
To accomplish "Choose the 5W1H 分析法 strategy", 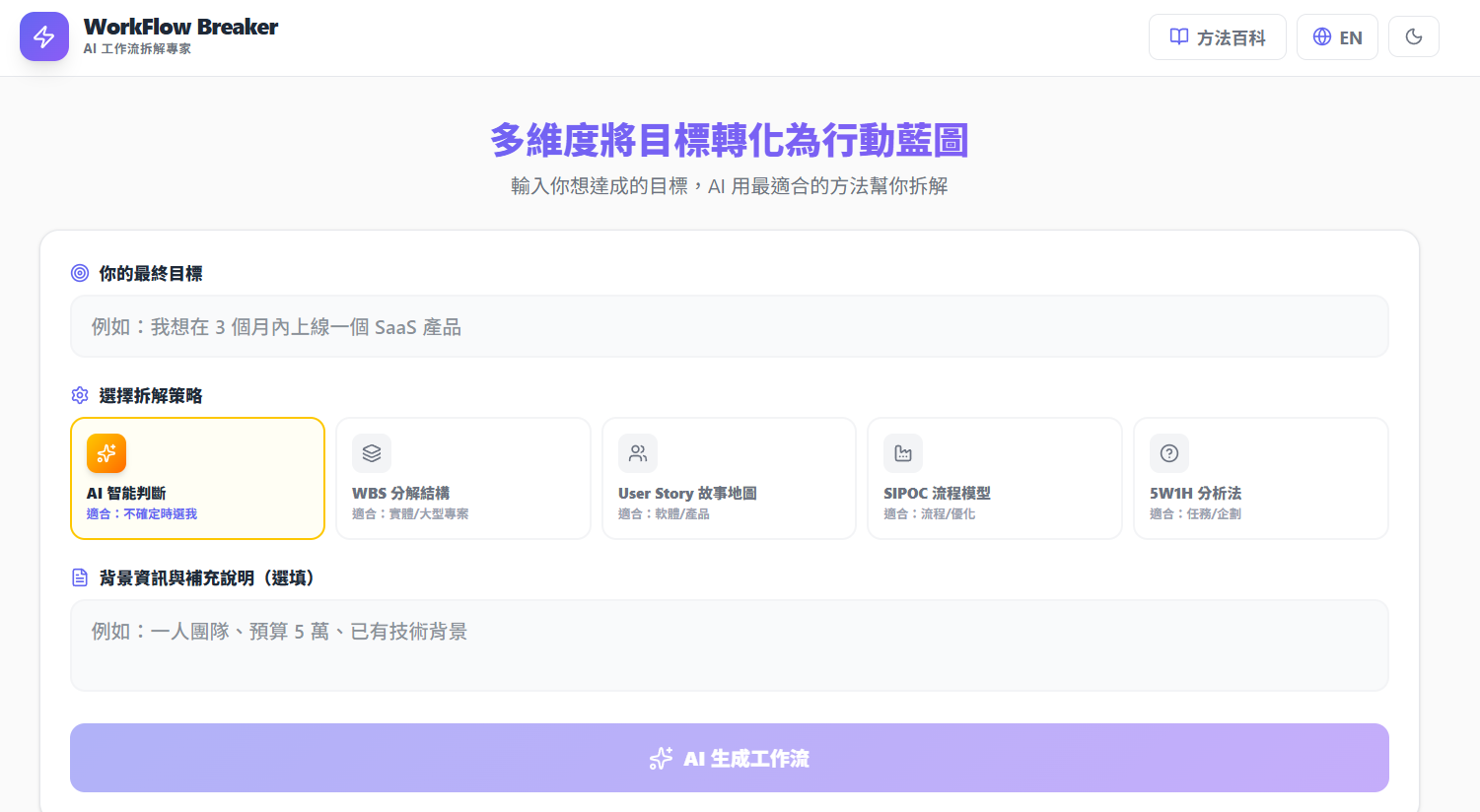I will [1260, 479].
